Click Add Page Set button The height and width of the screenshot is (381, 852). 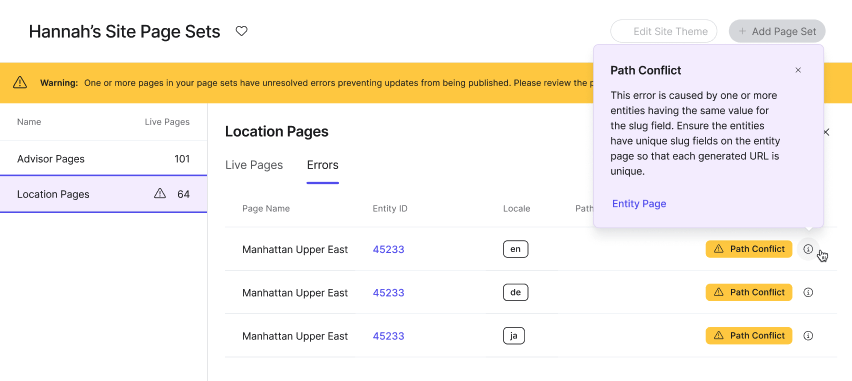777,32
